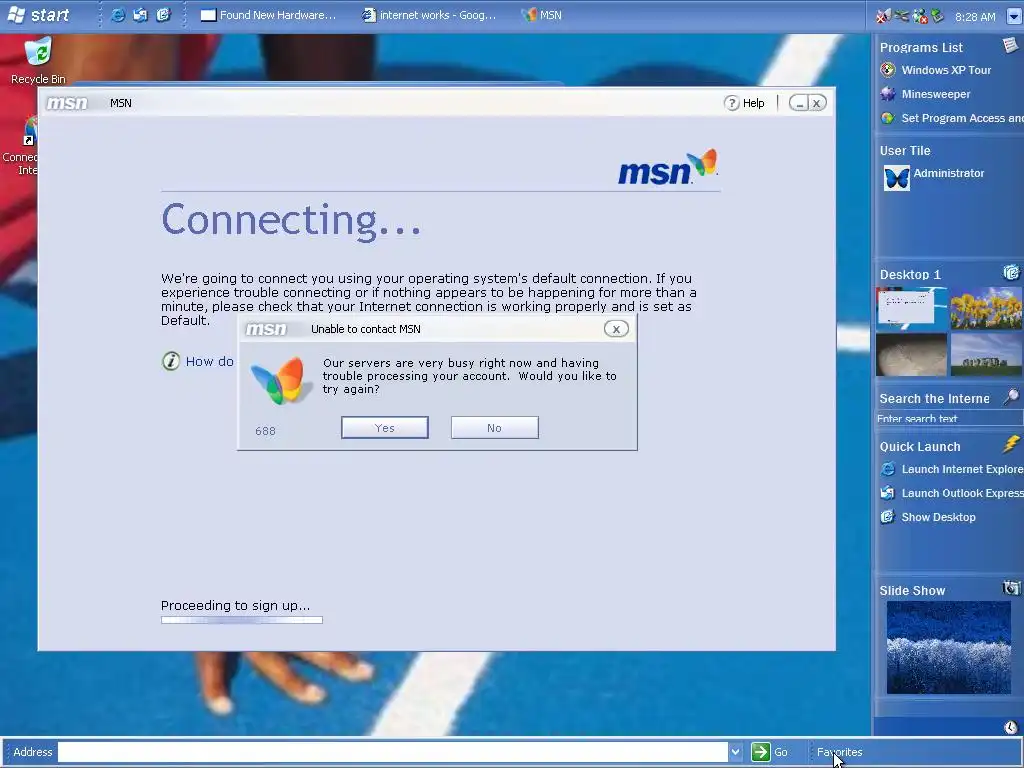The image size is (1024, 768).
Task: Click the info icon beside the How do link
Action: [x=170, y=361]
